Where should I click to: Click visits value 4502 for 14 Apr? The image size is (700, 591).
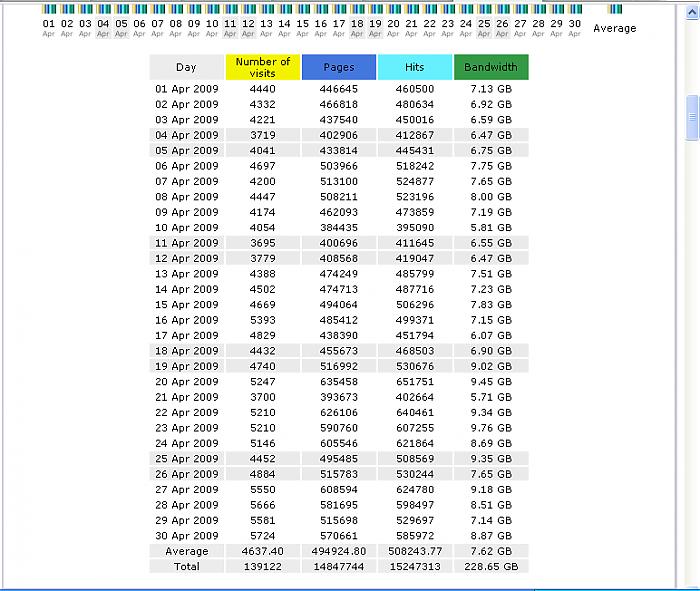[x=262, y=289]
